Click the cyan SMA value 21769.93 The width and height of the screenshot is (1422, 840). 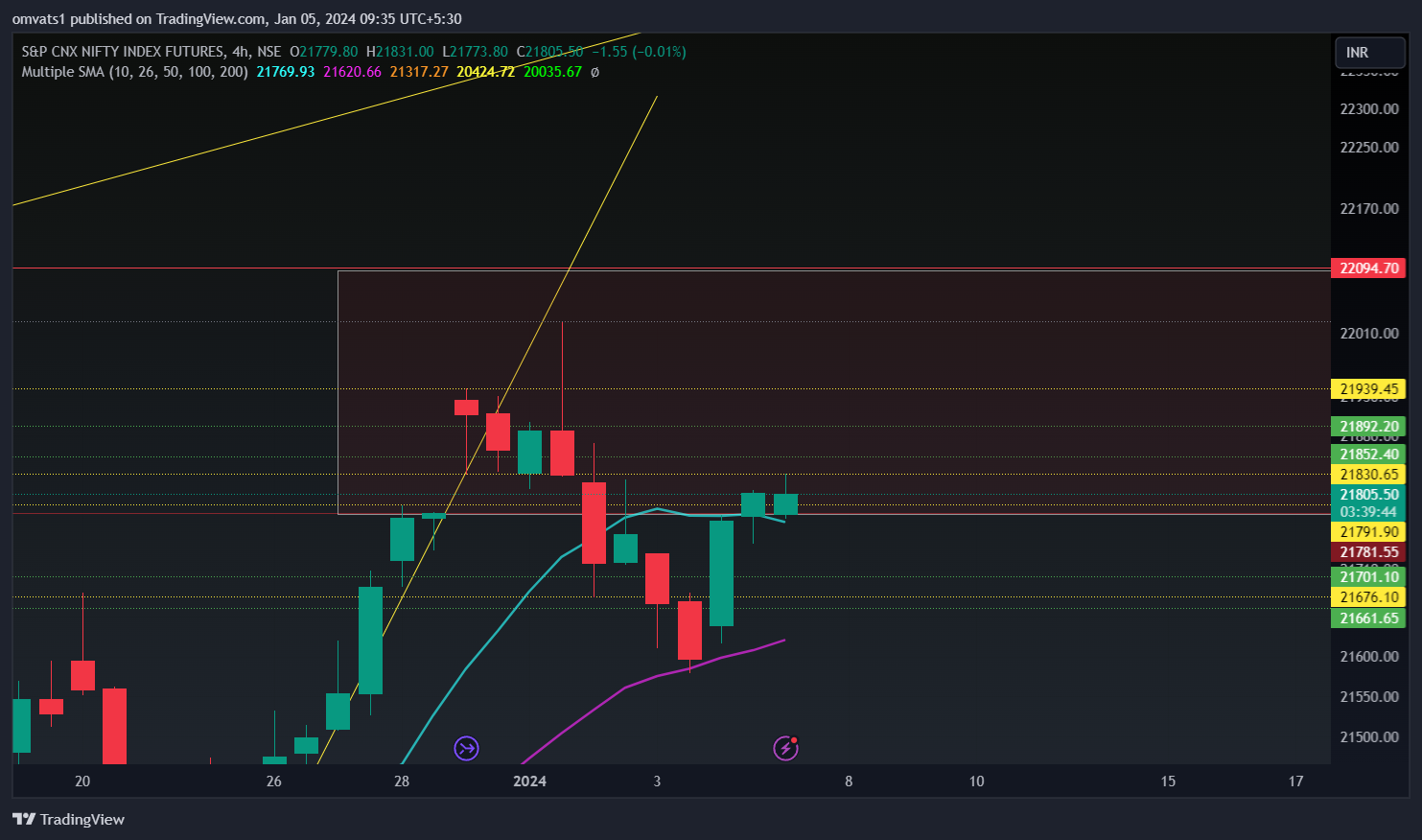[x=286, y=72]
